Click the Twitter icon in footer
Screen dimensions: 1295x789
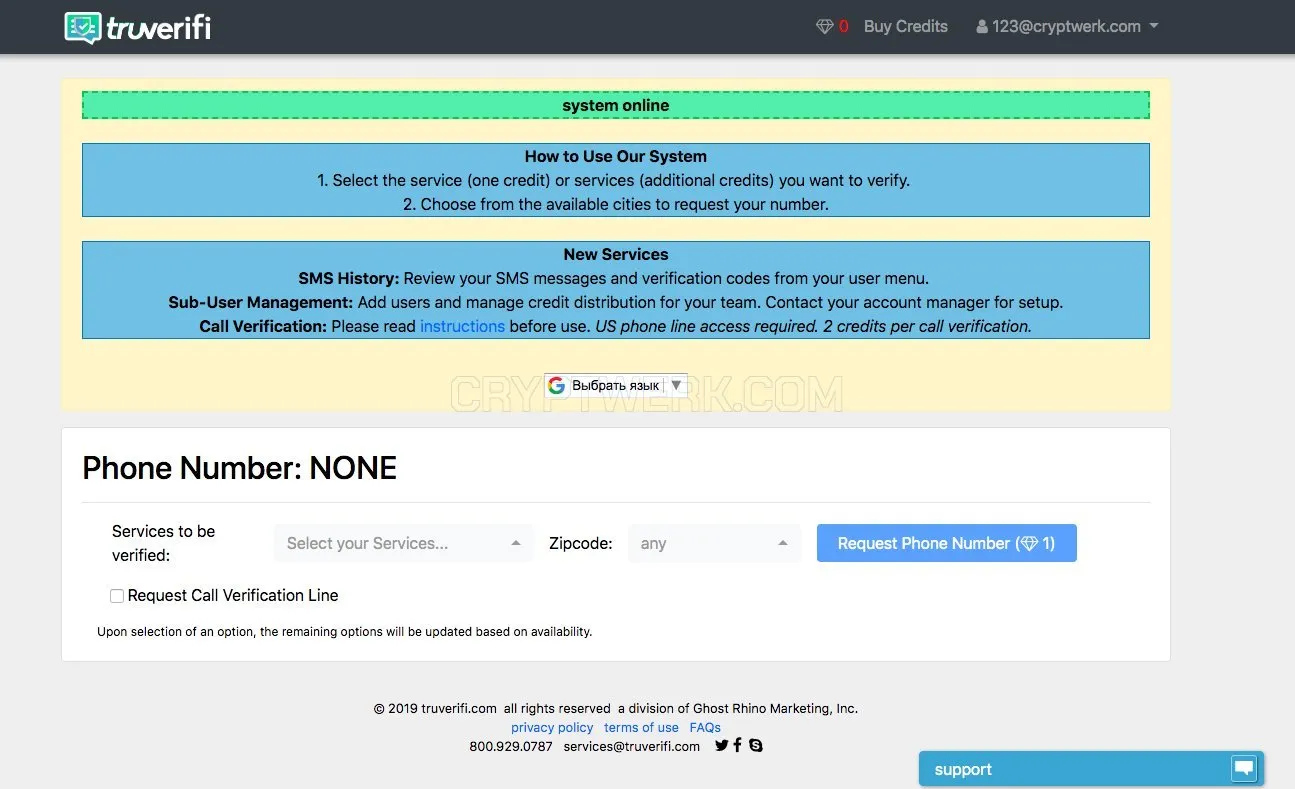click(x=721, y=745)
